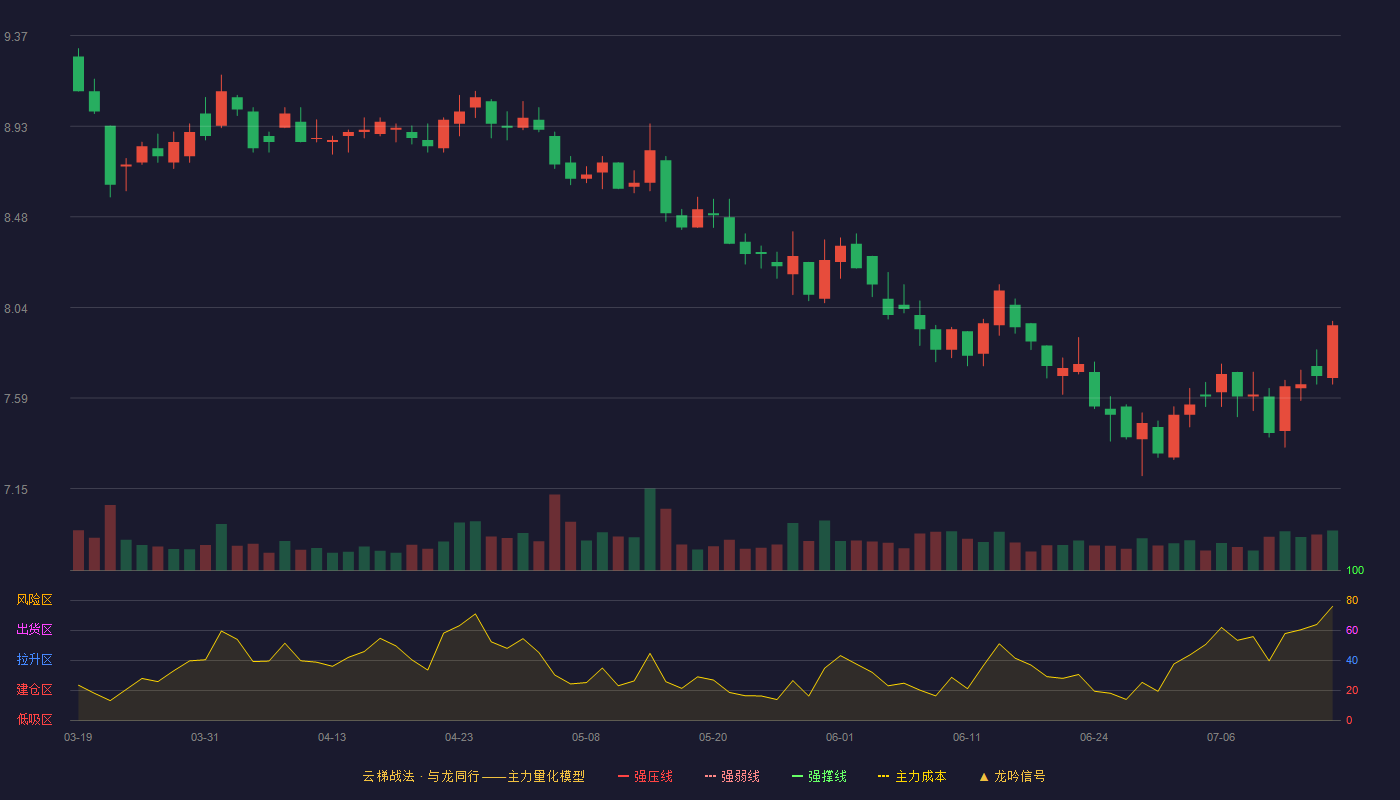Toggle the 强弱线 legend pink dashed icon
1400x800 pixels.
[x=711, y=776]
